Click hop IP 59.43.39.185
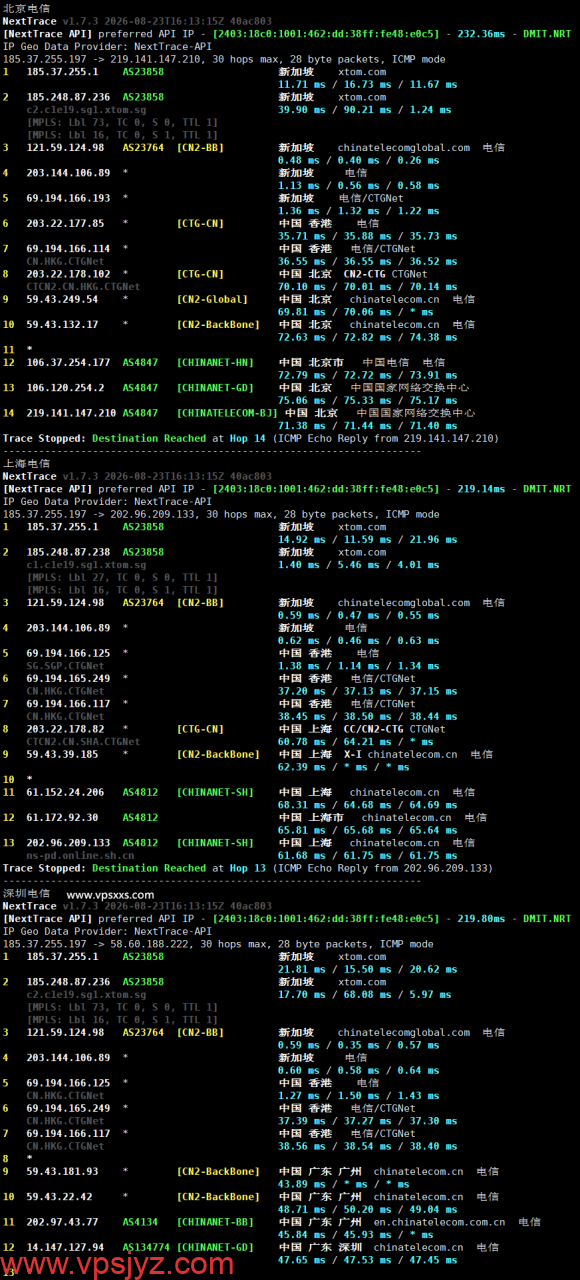 [62, 754]
